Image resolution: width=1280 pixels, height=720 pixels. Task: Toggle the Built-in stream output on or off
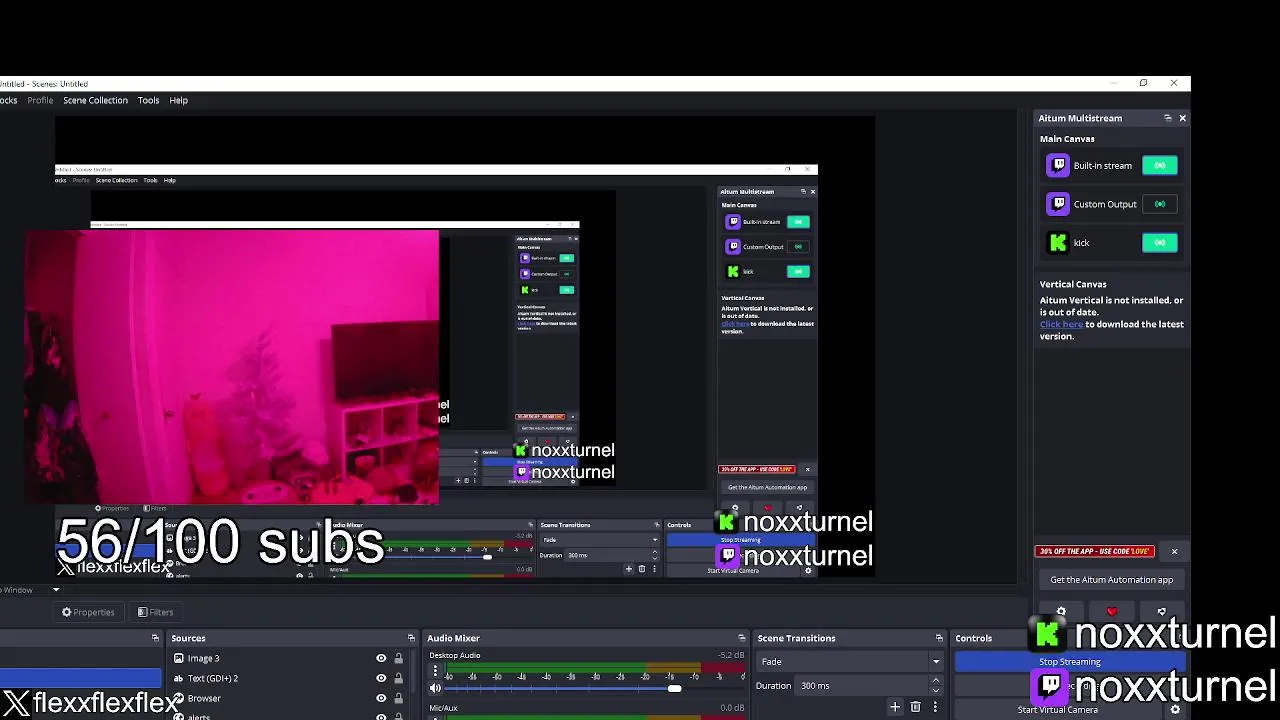click(1160, 165)
